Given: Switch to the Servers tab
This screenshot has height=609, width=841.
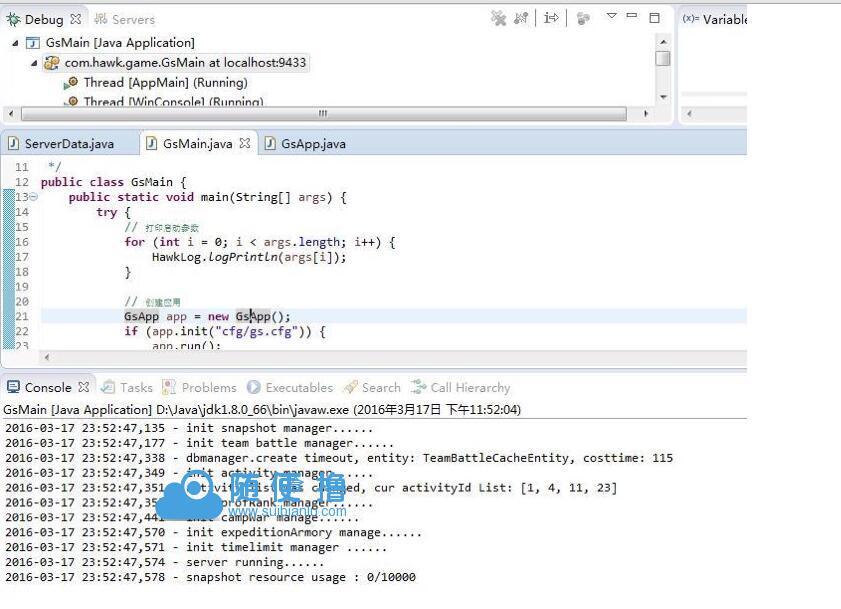Looking at the screenshot, I should 125,19.
